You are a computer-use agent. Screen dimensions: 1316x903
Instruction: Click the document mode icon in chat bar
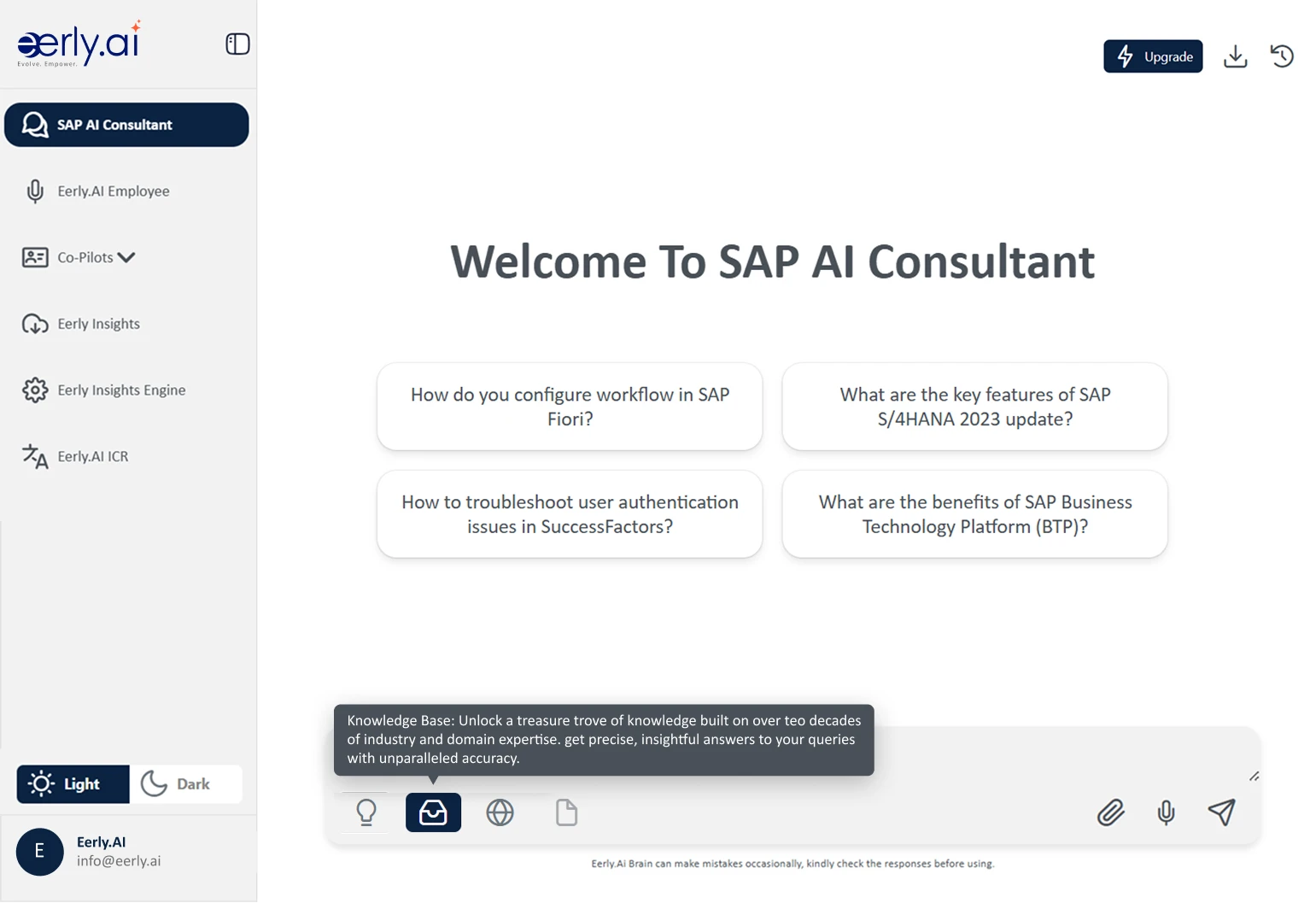coord(566,812)
